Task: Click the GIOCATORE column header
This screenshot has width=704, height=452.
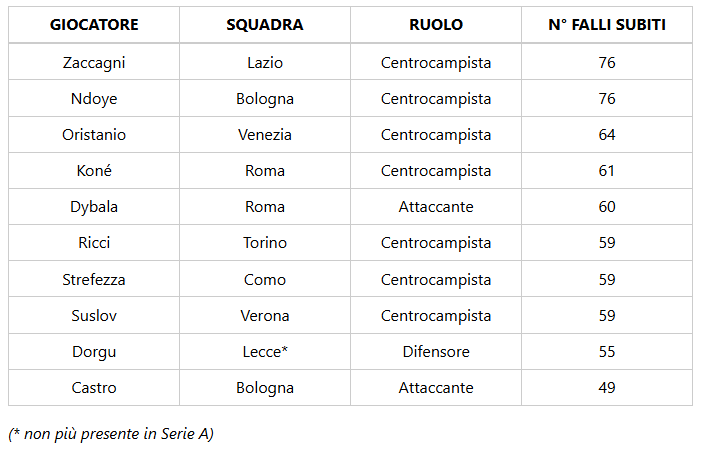Action: pos(94,25)
